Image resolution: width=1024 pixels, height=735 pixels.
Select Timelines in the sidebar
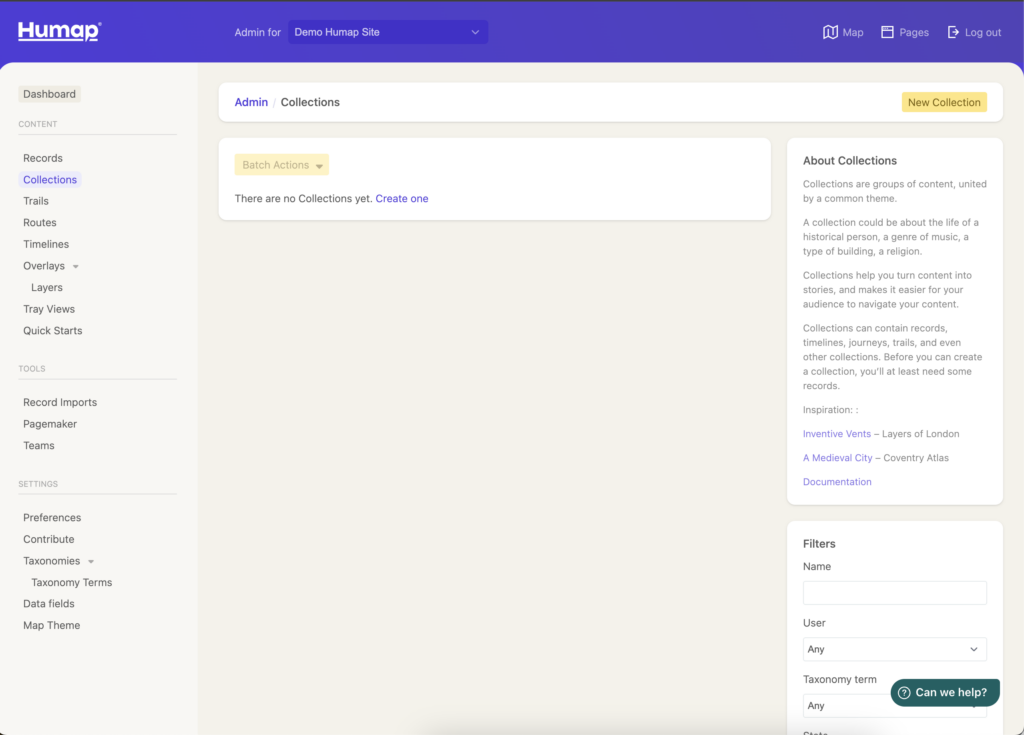pyautogui.click(x=46, y=244)
